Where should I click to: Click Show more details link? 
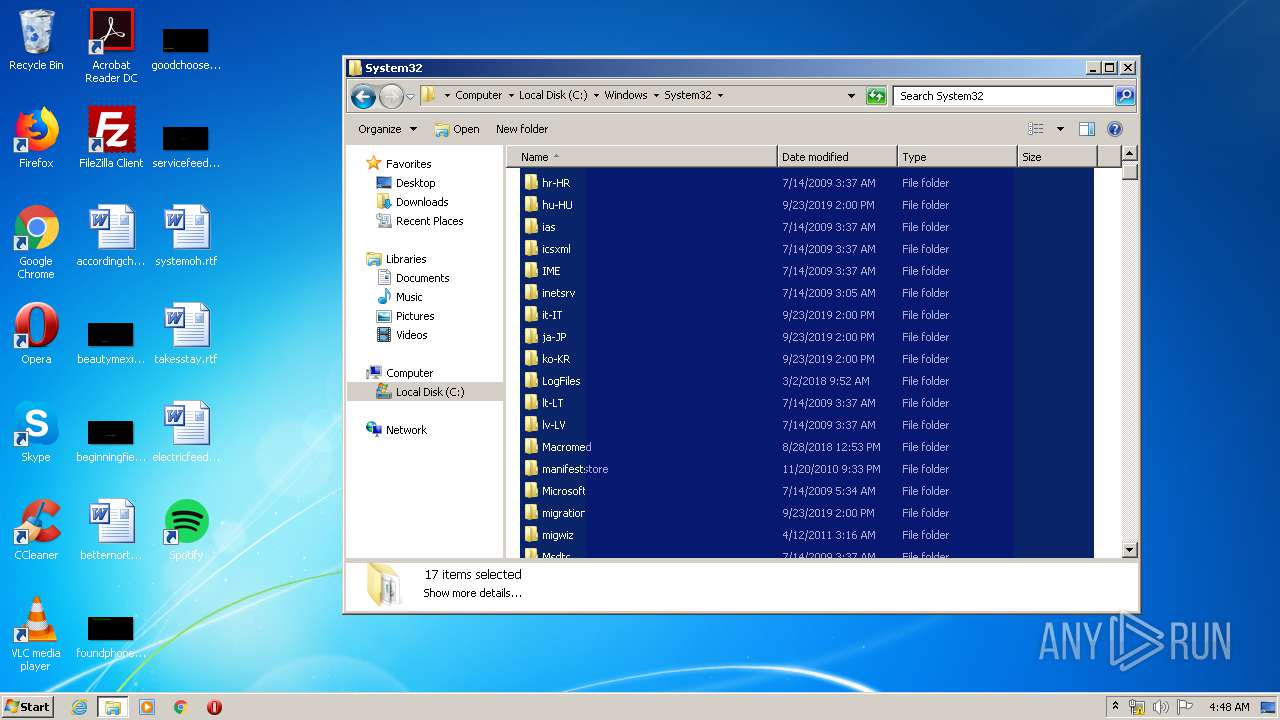[x=472, y=593]
